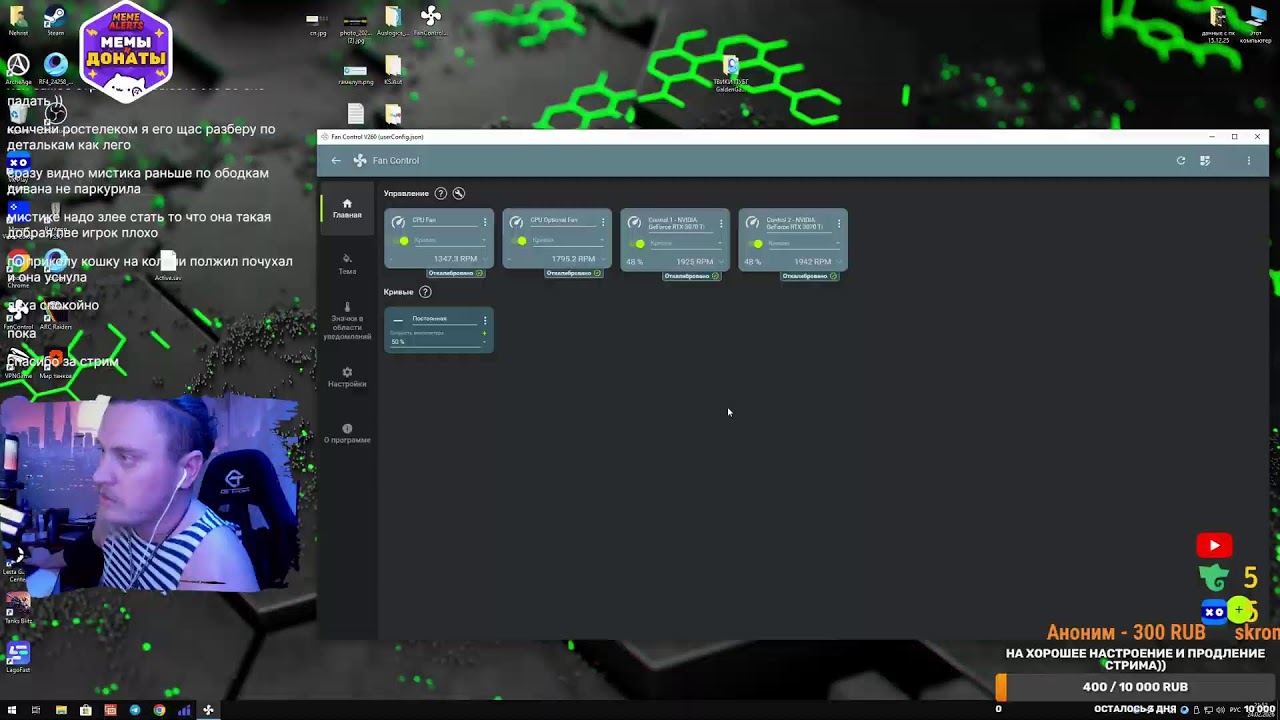This screenshot has width=1280, height=720.
Task: Open File Explorer from the taskbar
Action: (61, 710)
